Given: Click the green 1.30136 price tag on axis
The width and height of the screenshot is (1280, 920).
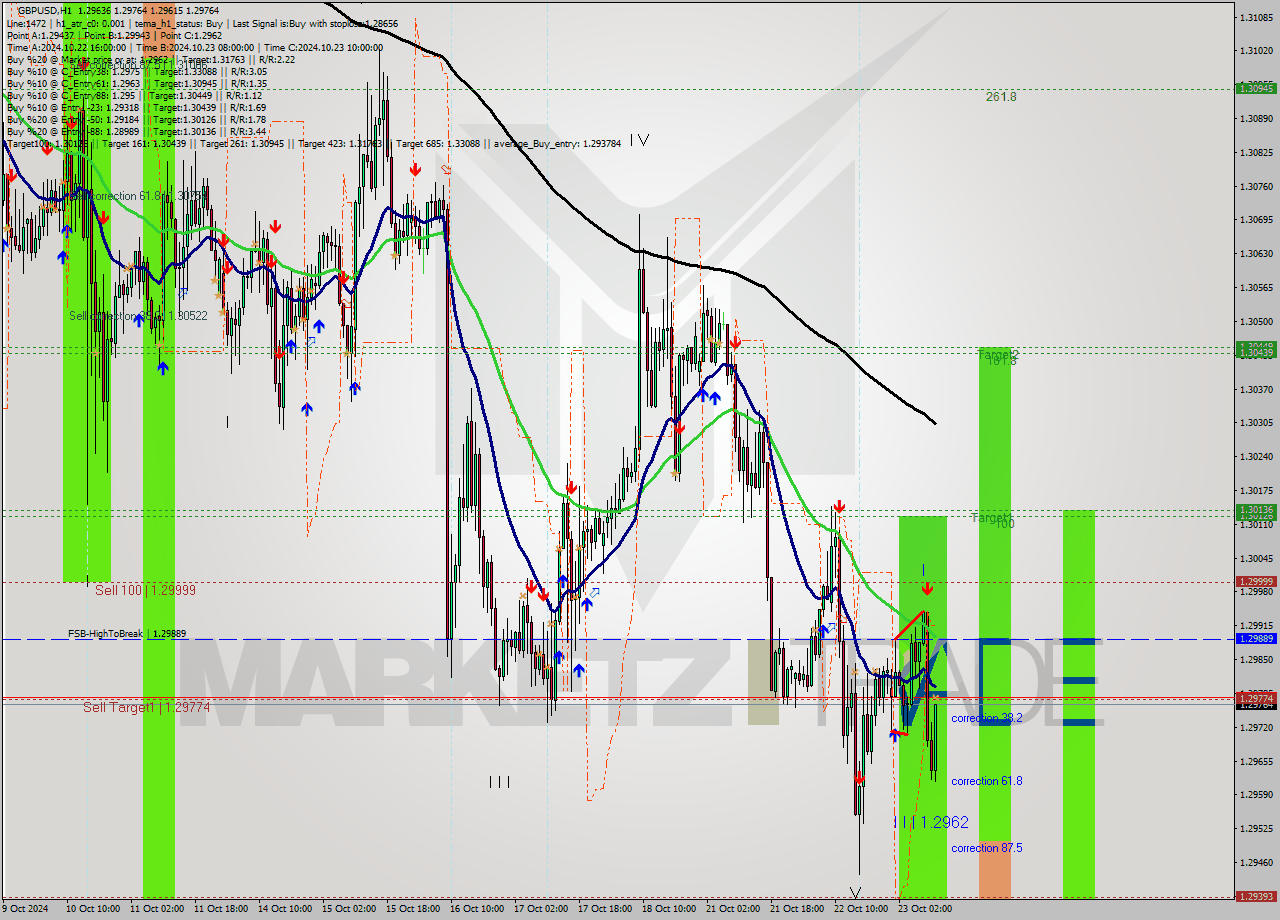Looking at the screenshot, I should pos(1255,510).
